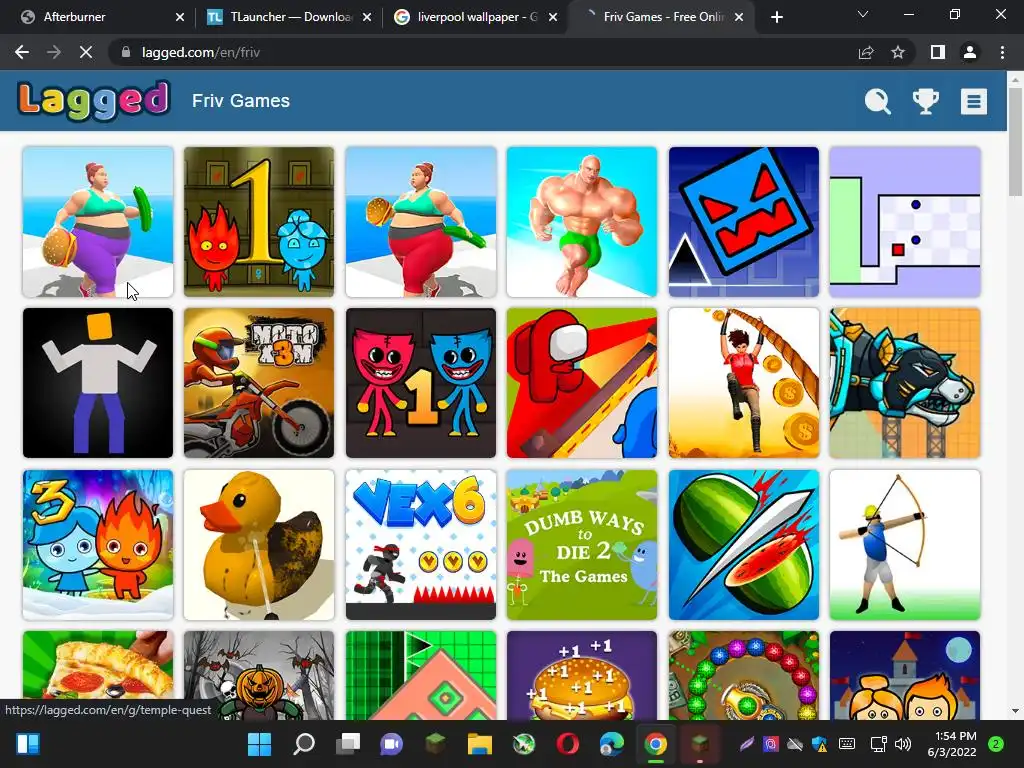Open the notification badge showing 2
This screenshot has width=1024, height=768.
996,744
